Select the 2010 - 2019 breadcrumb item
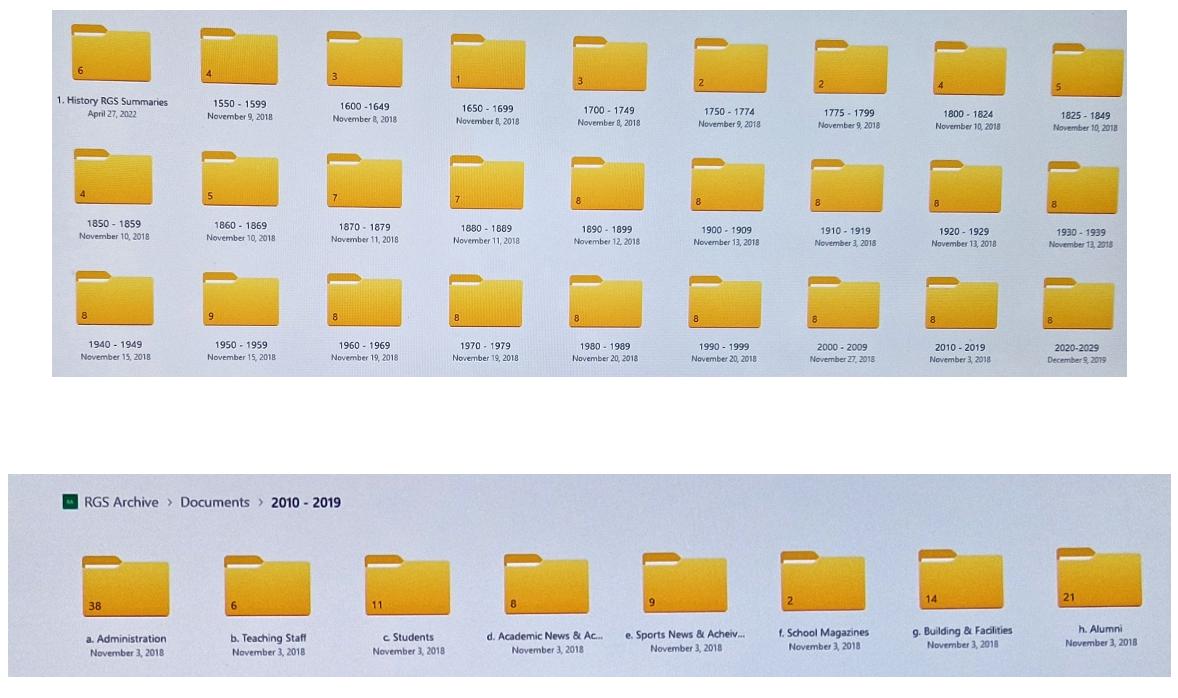 pos(306,502)
